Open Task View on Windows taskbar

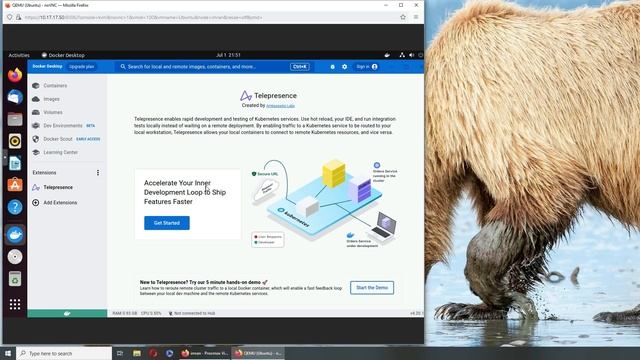click(x=120, y=353)
